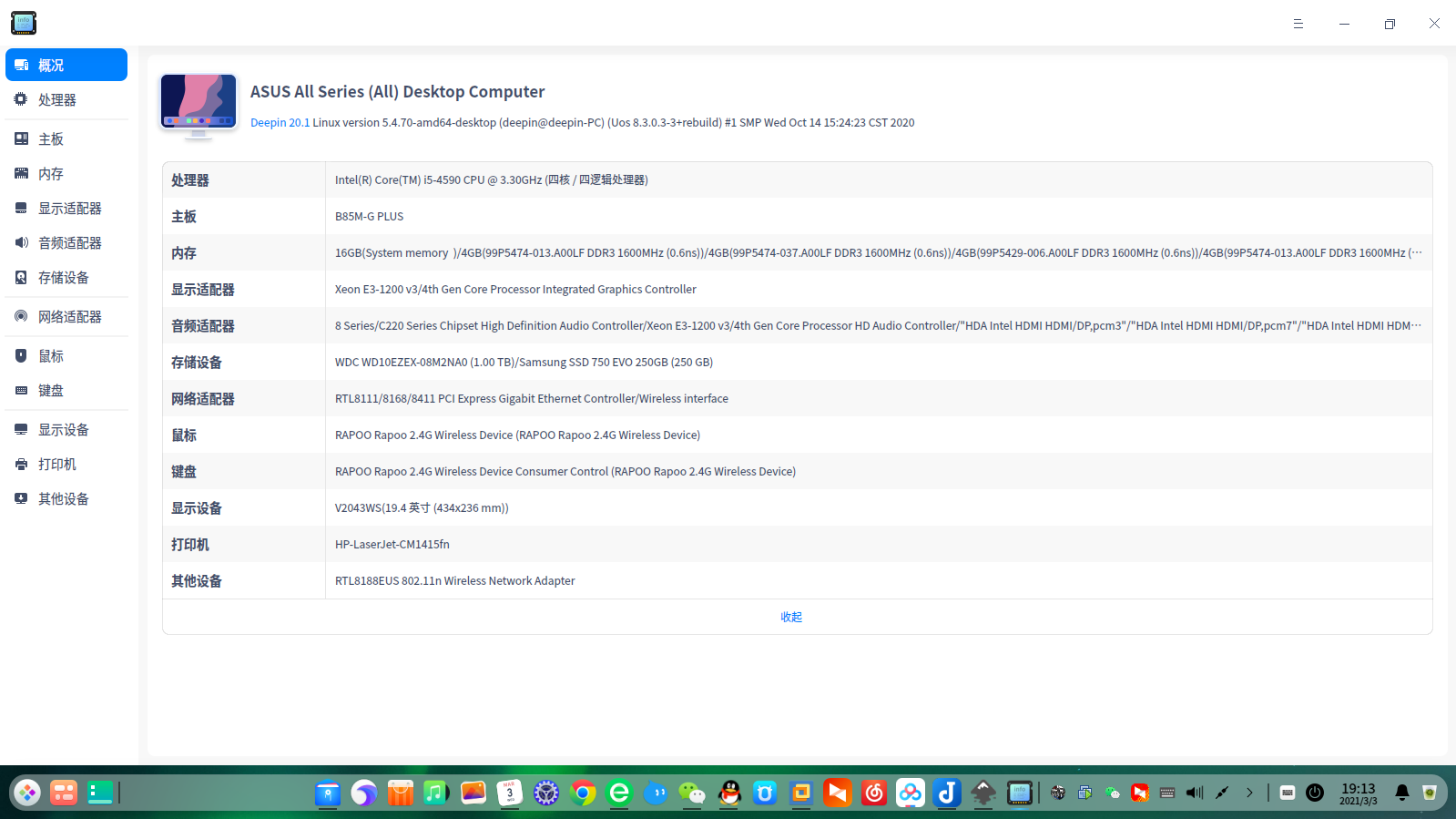Open the 主板 motherboard page

[66, 138]
